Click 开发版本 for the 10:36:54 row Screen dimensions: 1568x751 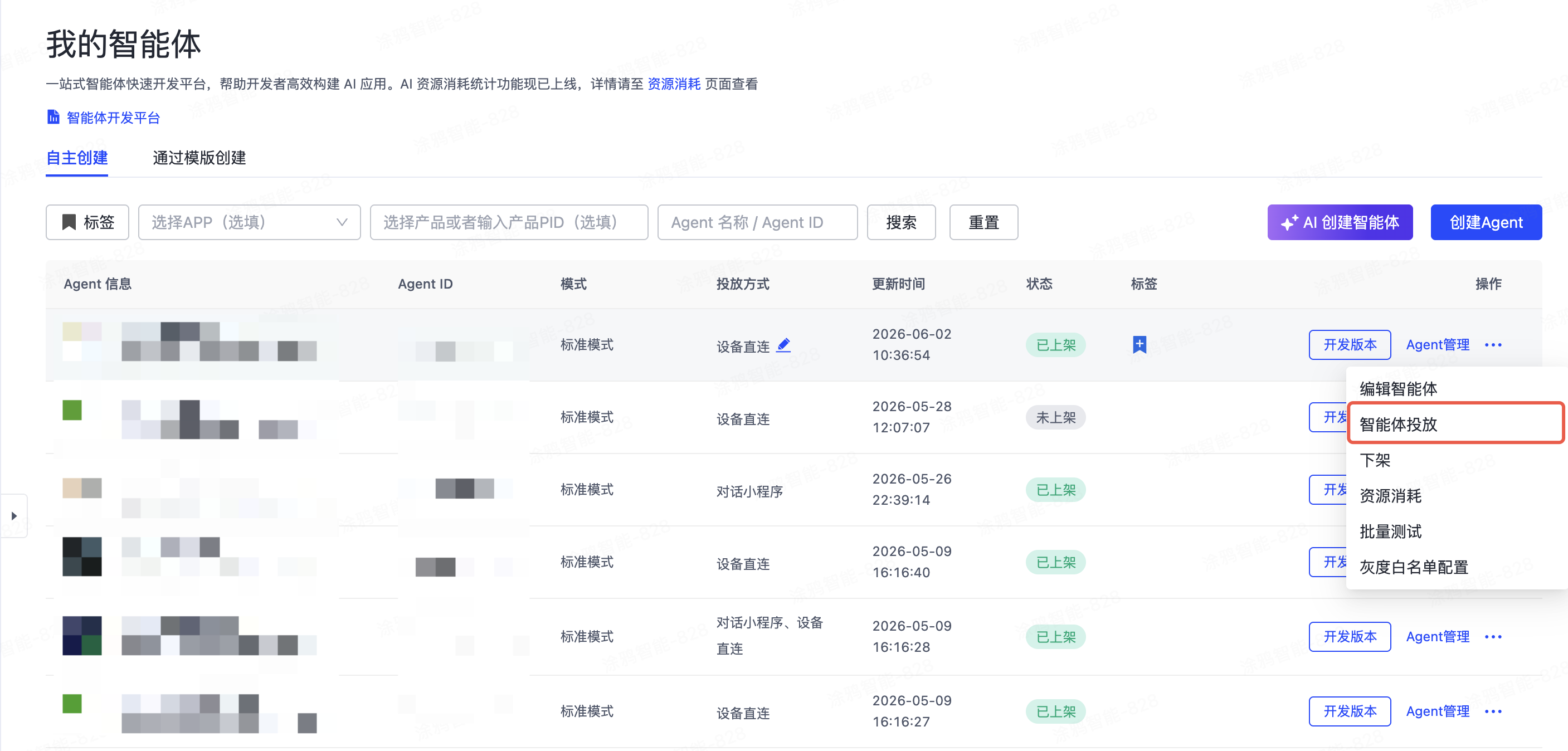tap(1350, 345)
